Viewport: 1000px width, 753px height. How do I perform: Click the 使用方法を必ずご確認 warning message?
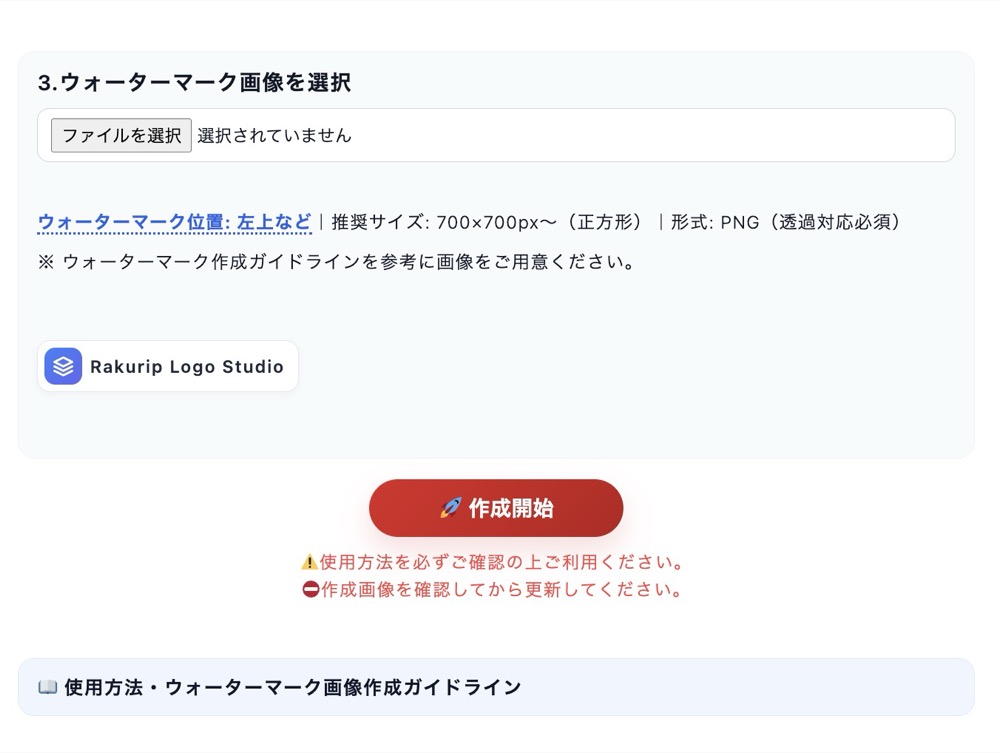point(502,562)
